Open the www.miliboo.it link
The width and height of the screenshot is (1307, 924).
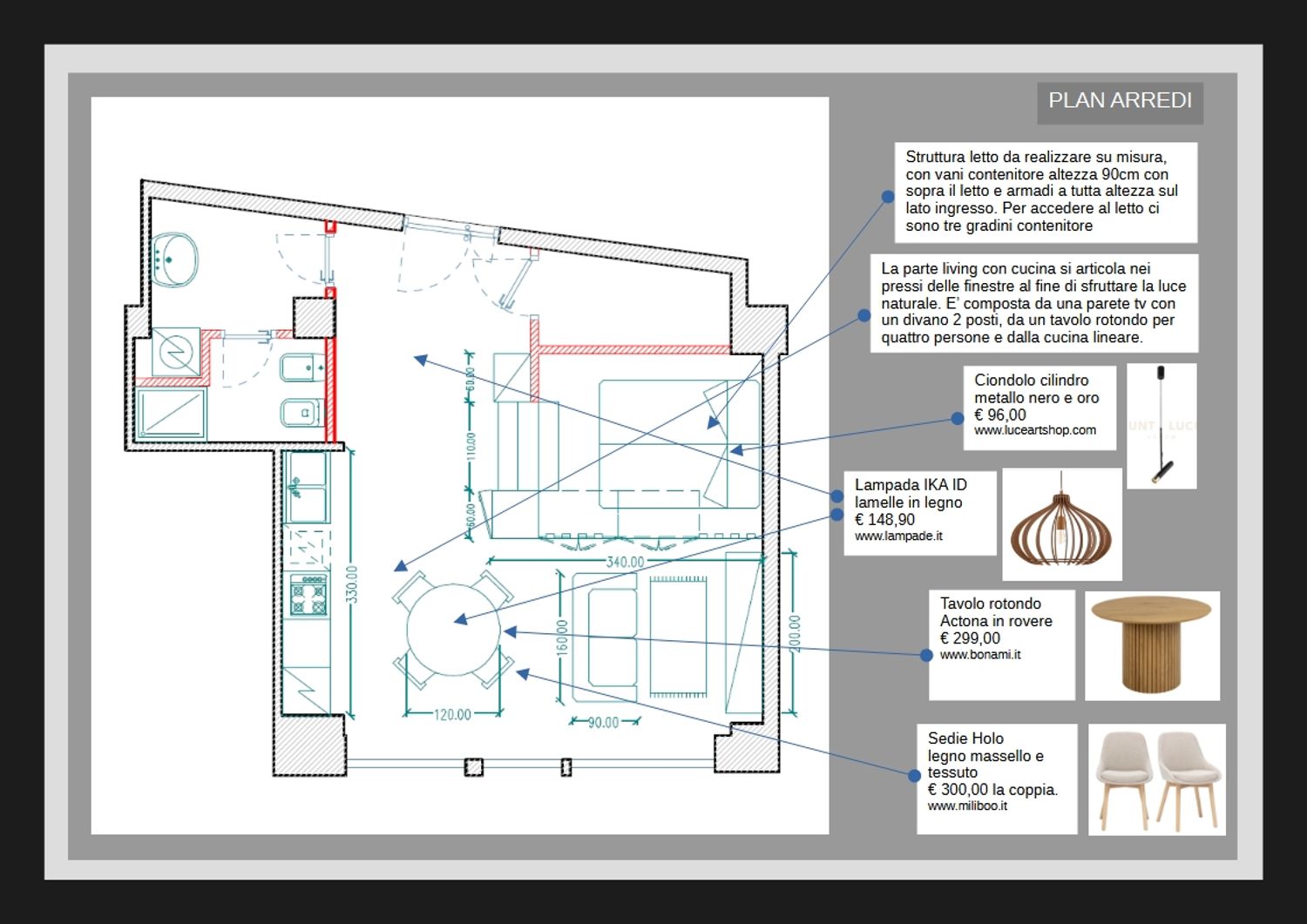coord(966,806)
